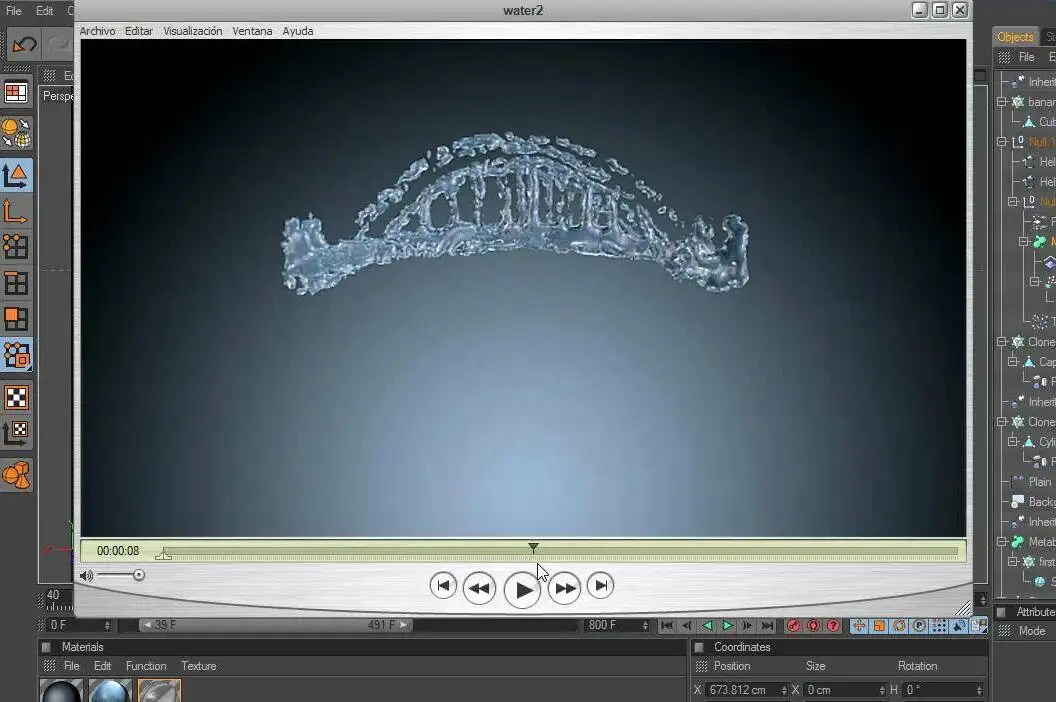
Task: Toggle the red Autokeying button
Action: pos(813,626)
